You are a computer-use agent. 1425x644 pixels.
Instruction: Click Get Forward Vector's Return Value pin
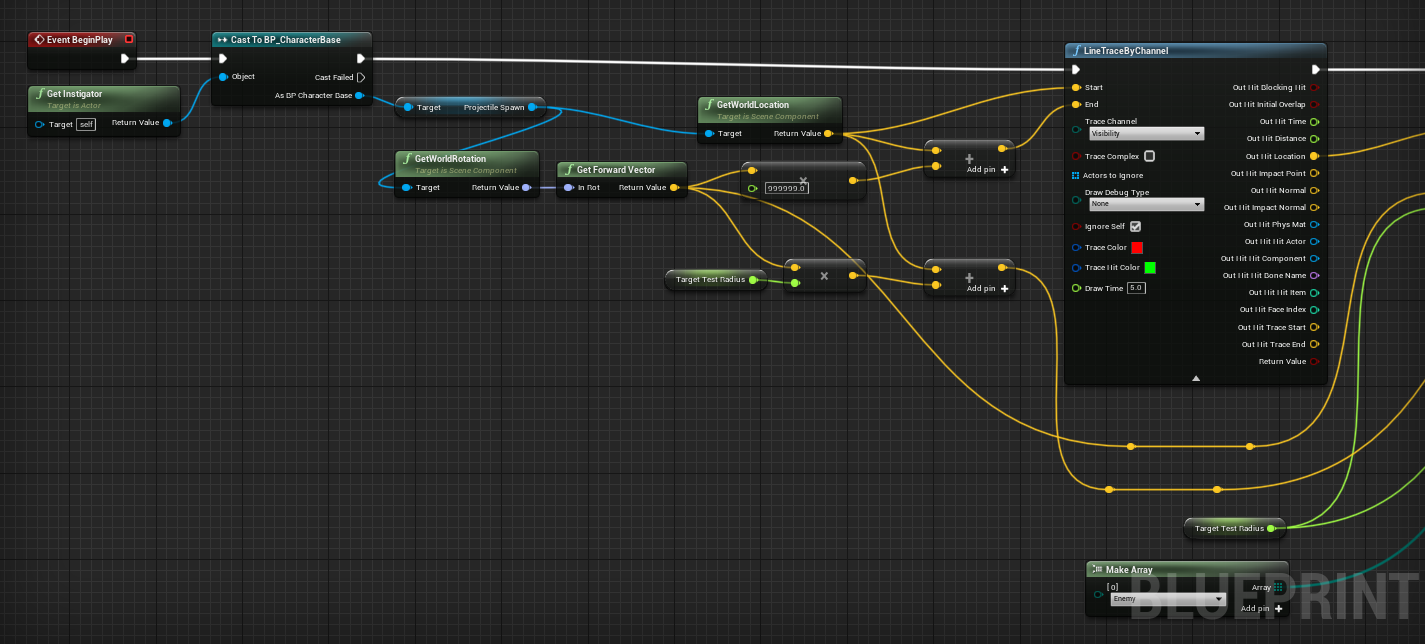[x=674, y=187]
